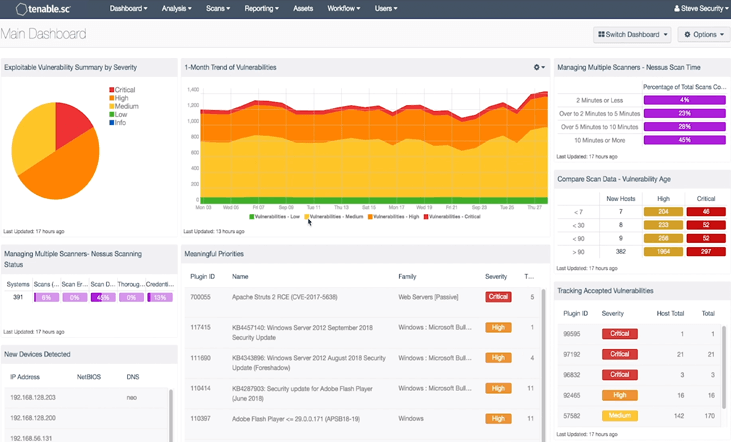Select KB4287903 Adobe Flash Player update row
This screenshot has width=731, height=442.
(x=363, y=394)
